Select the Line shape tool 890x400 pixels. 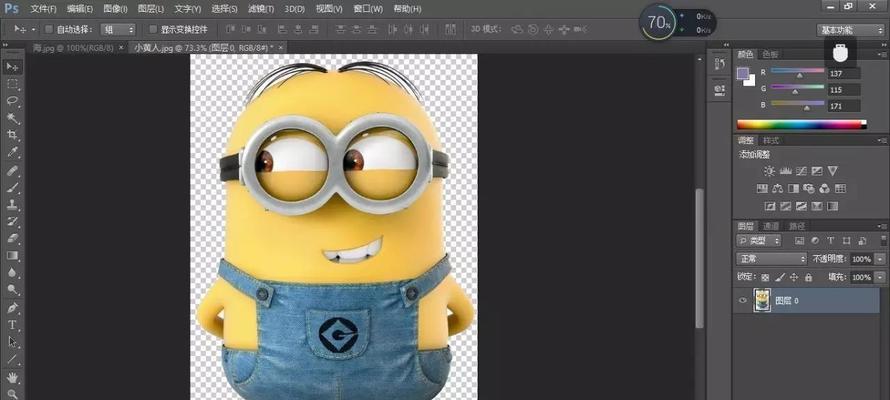click(12, 359)
